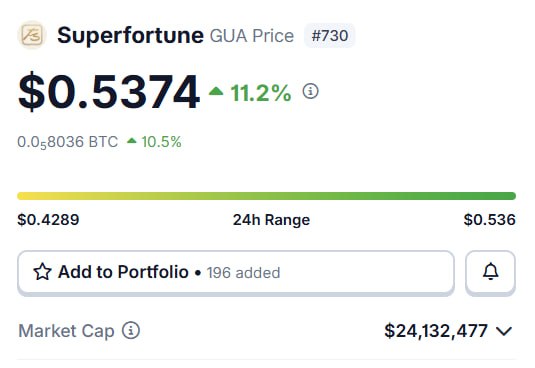Click the $0.5374 price value
535x368 pixels.
(109, 92)
